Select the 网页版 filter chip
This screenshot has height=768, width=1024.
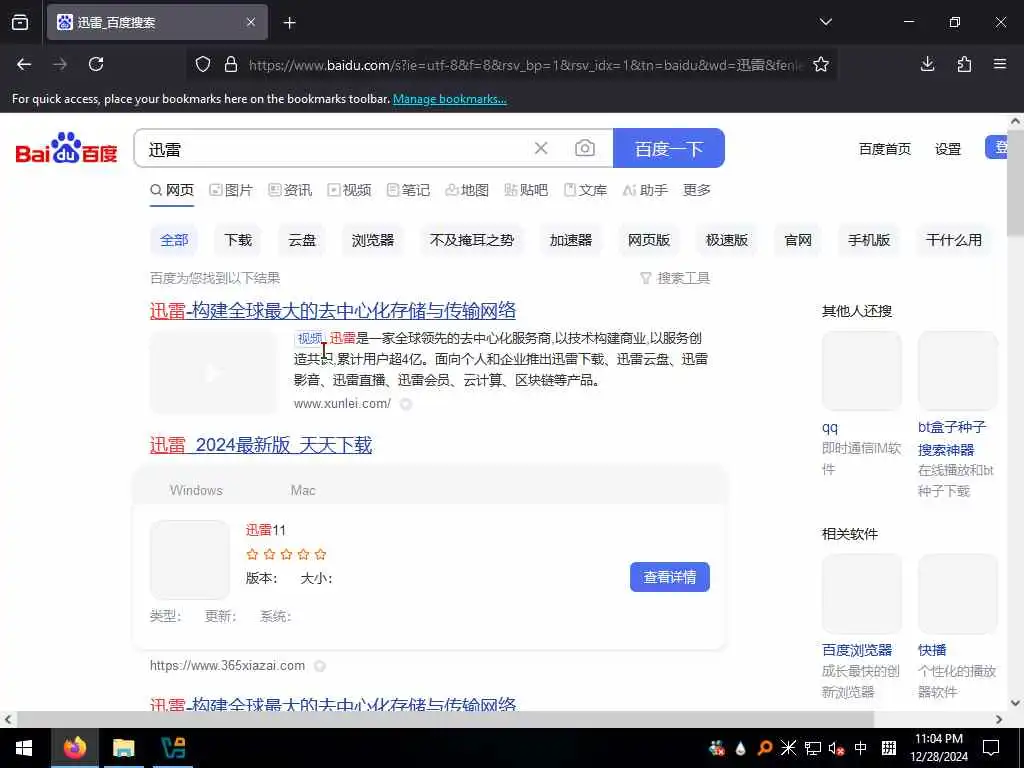click(649, 240)
